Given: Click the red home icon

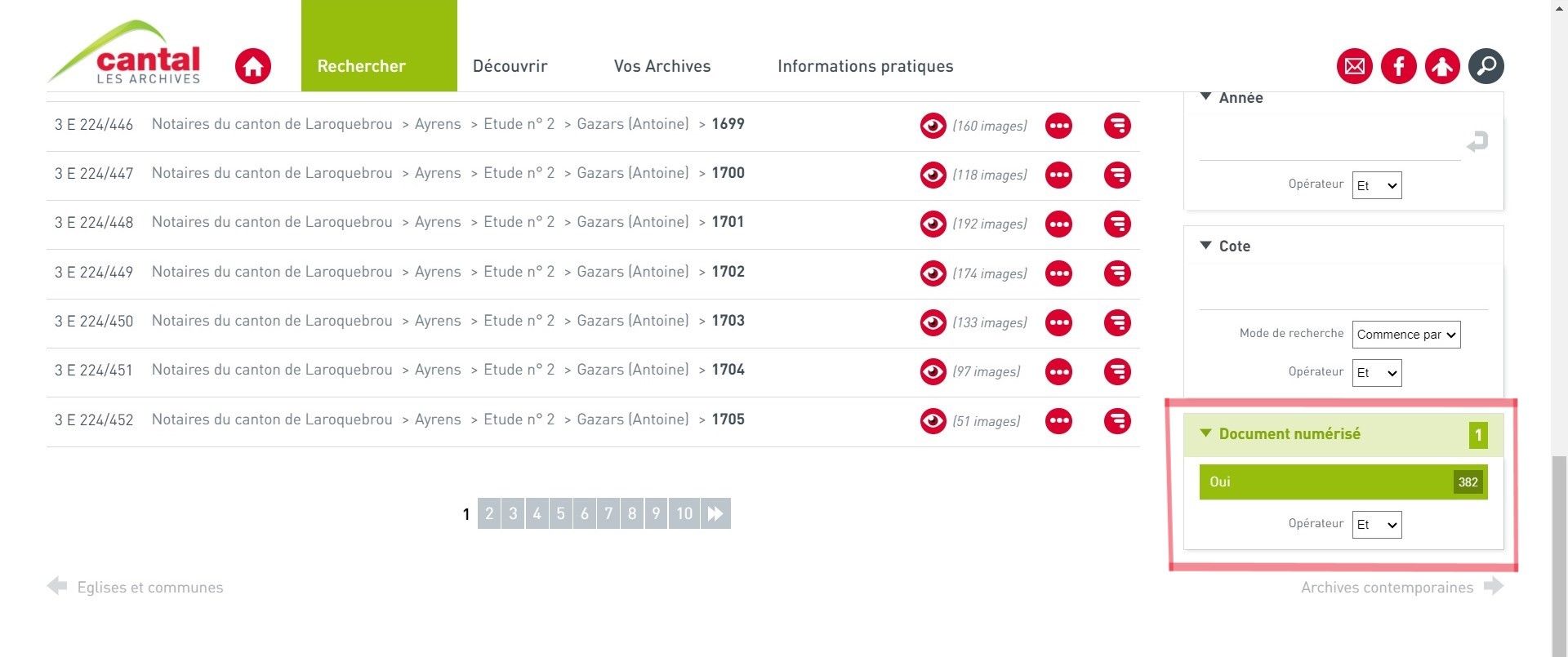Looking at the screenshot, I should coord(253,66).
